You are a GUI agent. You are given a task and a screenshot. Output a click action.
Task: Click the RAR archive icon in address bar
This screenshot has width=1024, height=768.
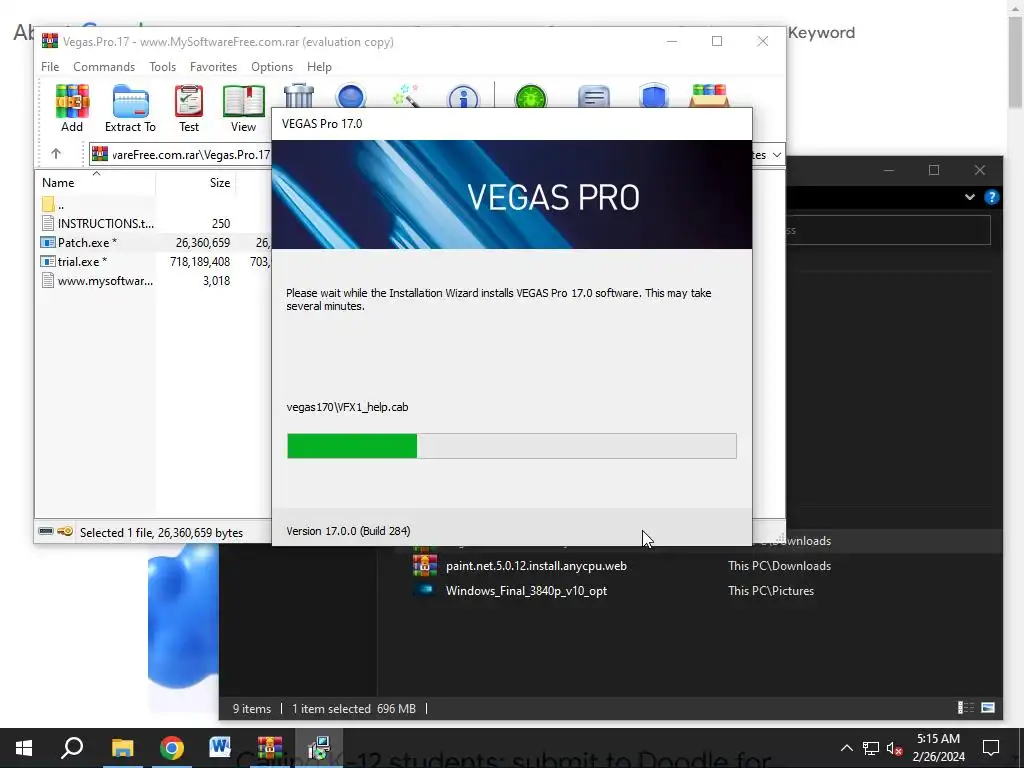click(x=100, y=154)
